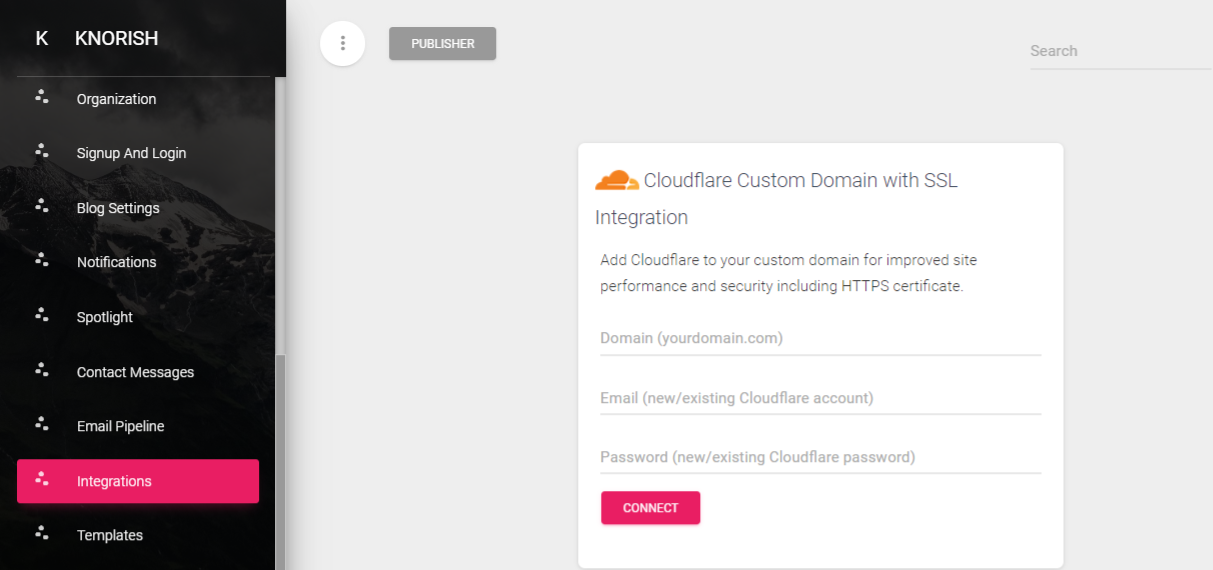The image size is (1213, 570).
Task: Click the CONNECT button
Action: tap(650, 508)
